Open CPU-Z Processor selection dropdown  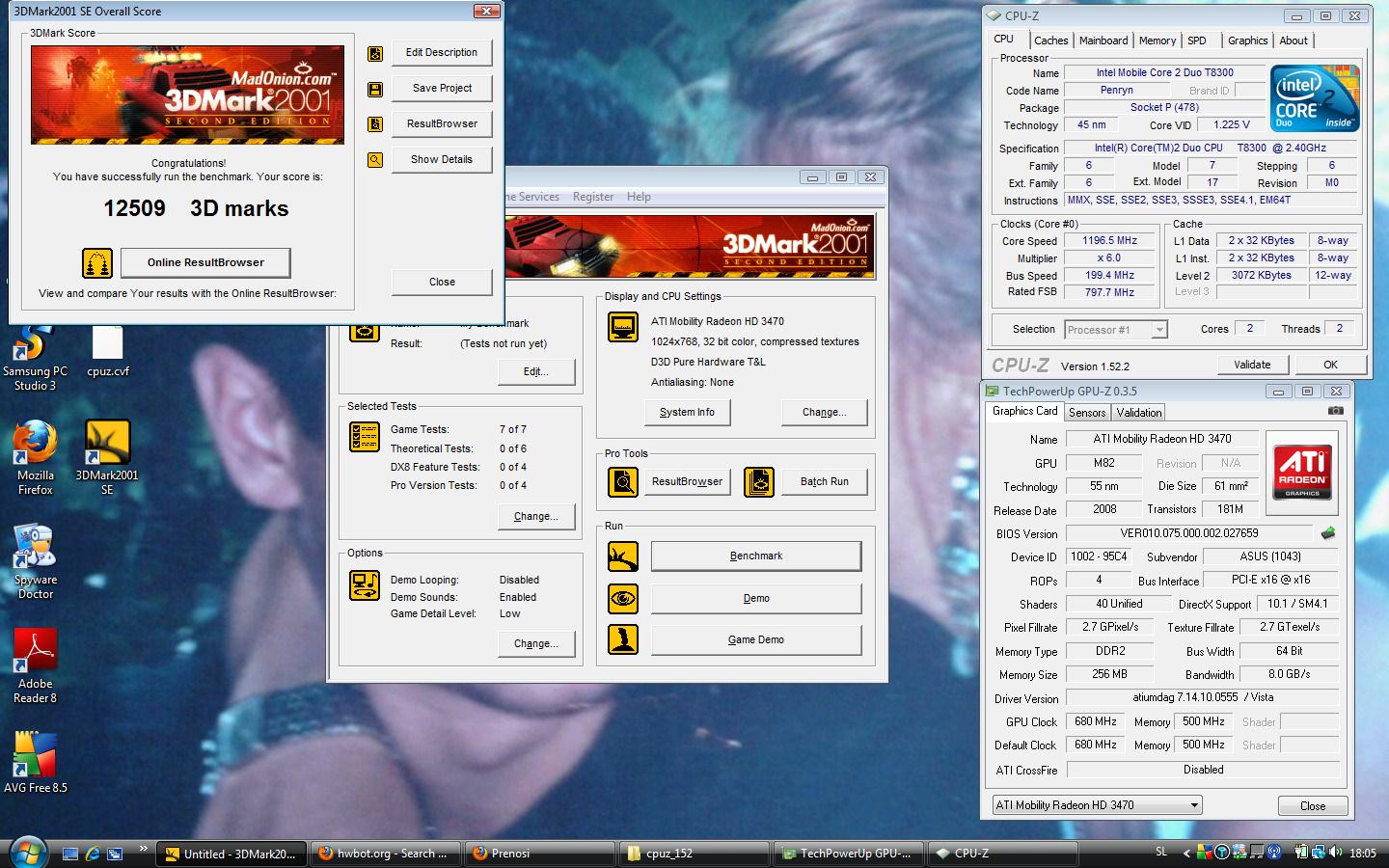click(x=1116, y=330)
